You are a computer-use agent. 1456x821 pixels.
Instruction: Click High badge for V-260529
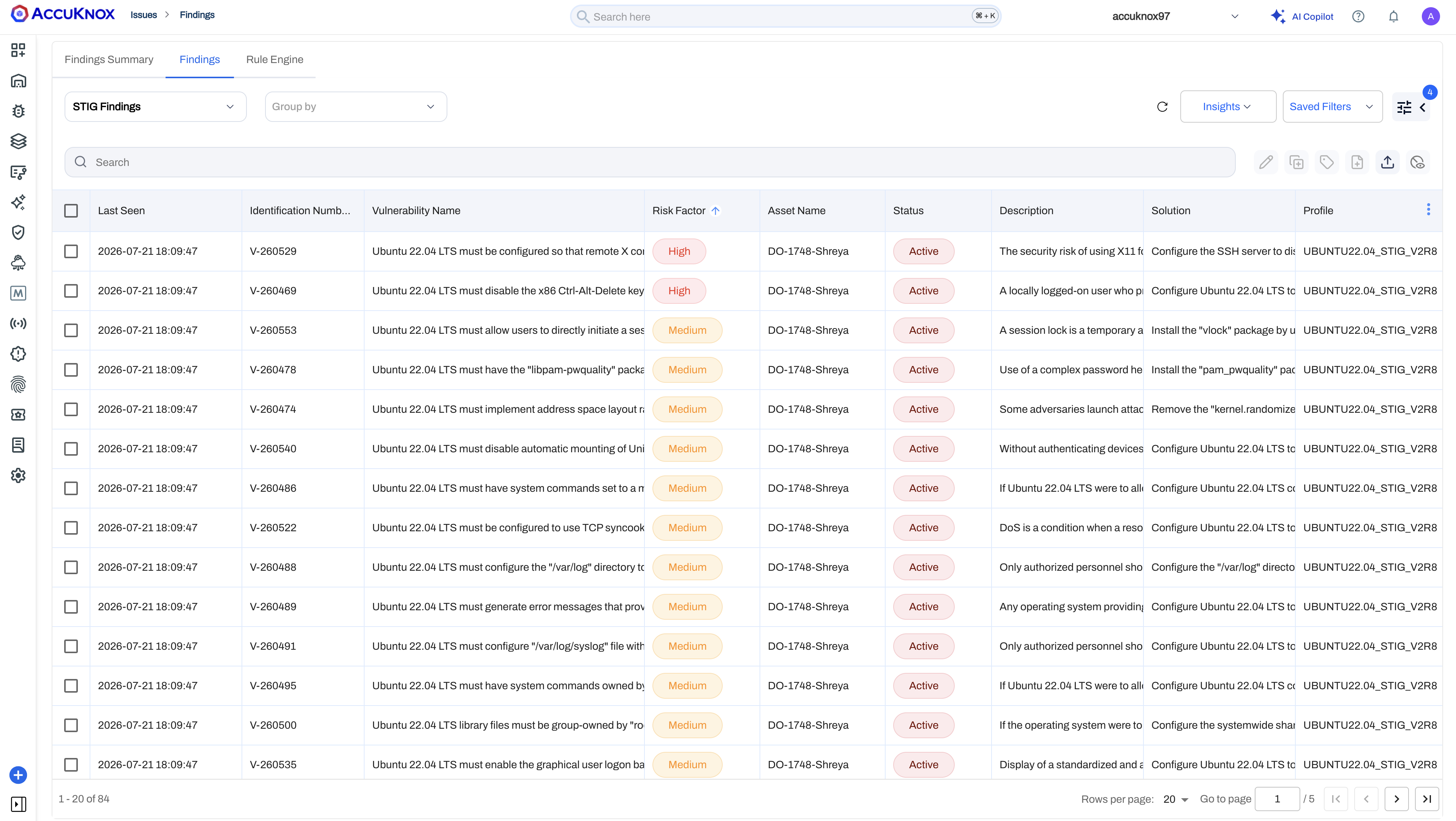point(679,251)
